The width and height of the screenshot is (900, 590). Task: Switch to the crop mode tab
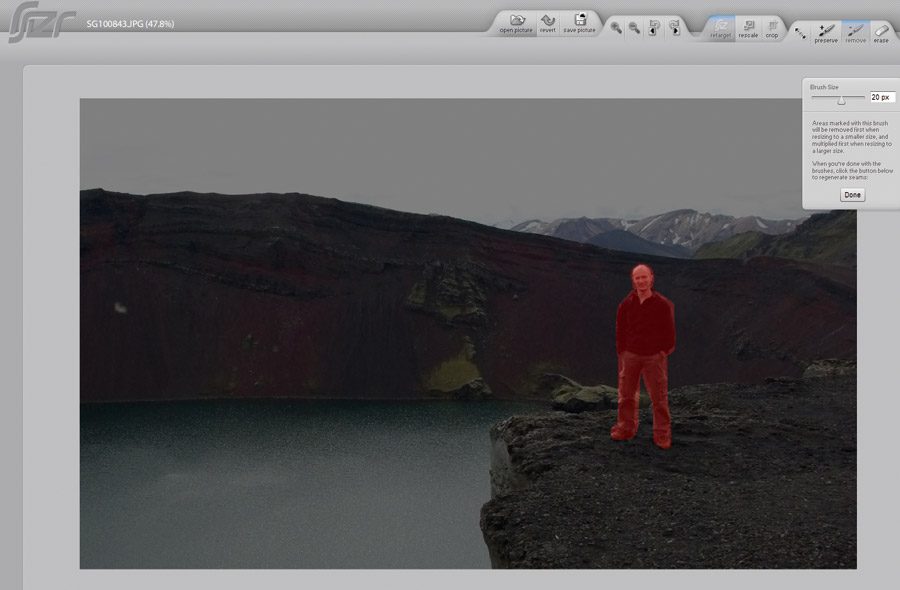tap(772, 28)
